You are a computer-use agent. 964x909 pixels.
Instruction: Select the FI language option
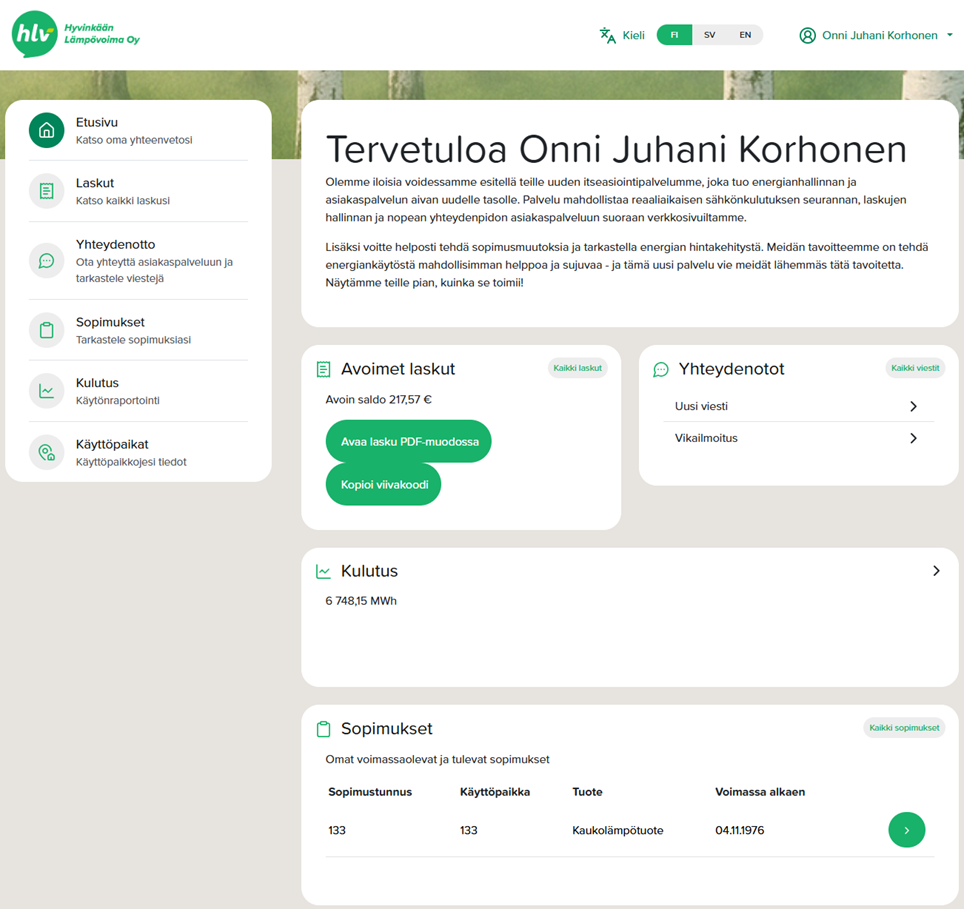pyautogui.click(x=674, y=35)
